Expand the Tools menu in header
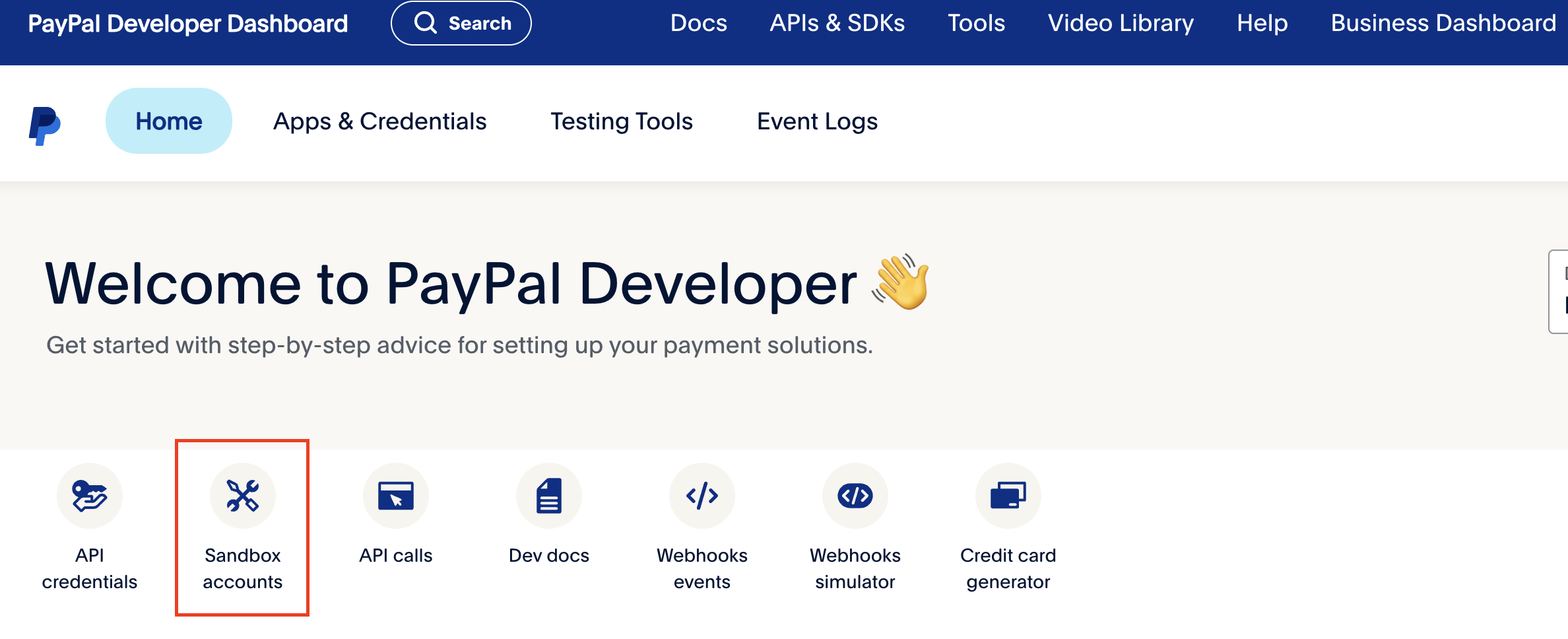The width and height of the screenshot is (1568, 639). coord(976,23)
